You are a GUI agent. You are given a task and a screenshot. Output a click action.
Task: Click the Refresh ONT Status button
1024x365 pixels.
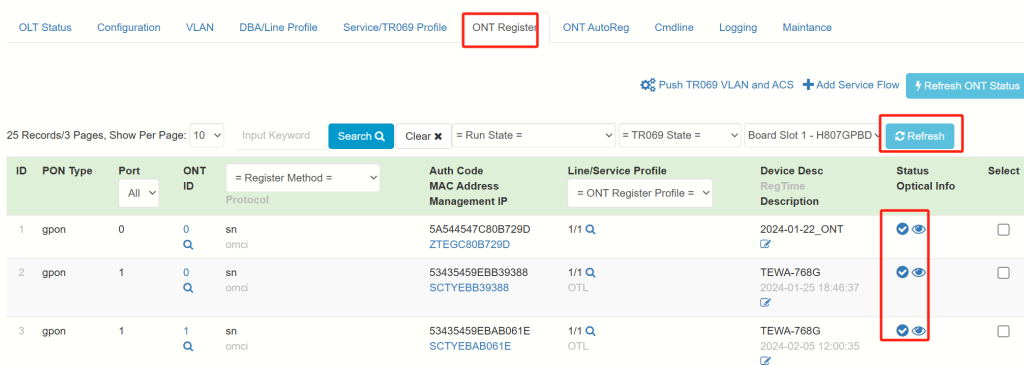(965, 86)
